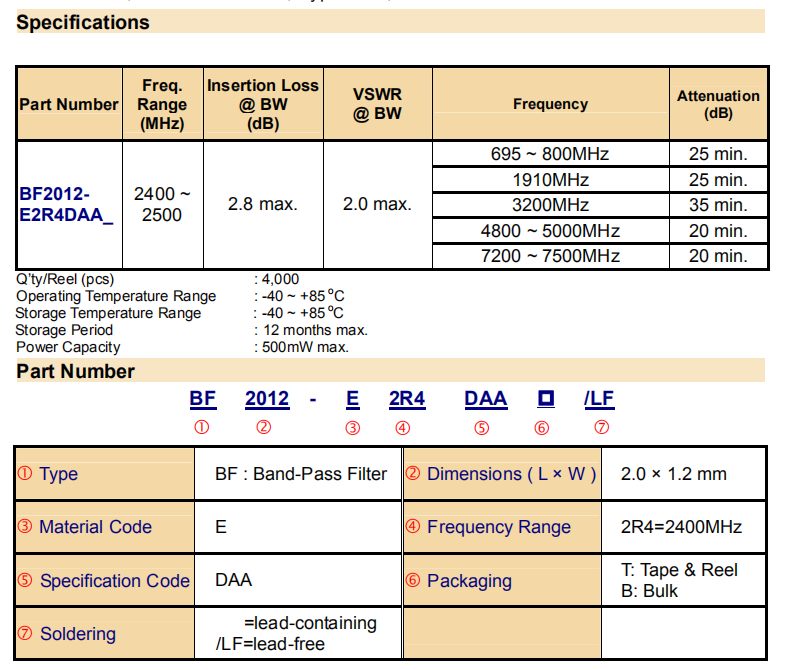Select the '2R4=2400MHz' value

(681, 527)
